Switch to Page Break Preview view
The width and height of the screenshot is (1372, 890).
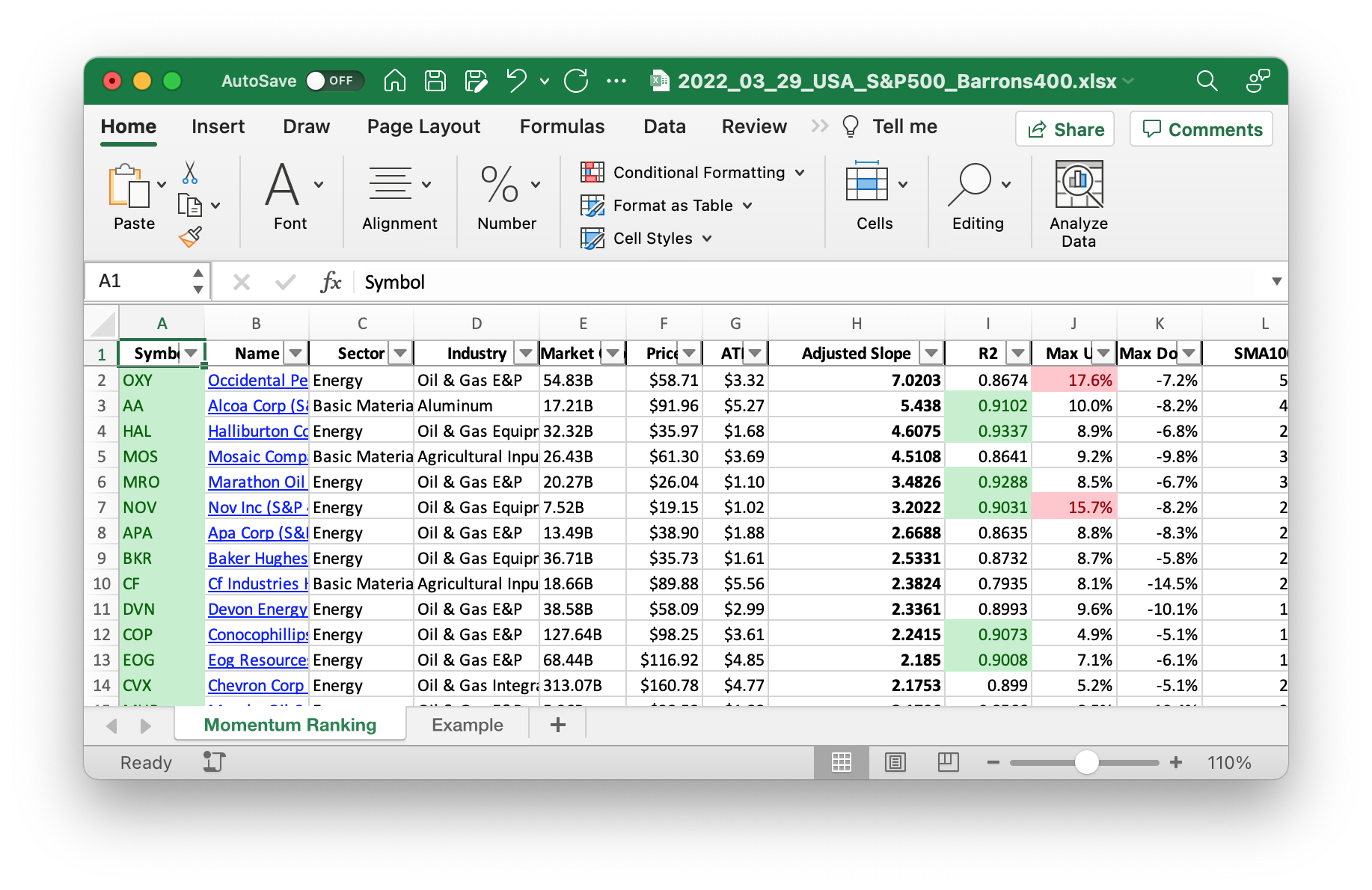[x=948, y=762]
